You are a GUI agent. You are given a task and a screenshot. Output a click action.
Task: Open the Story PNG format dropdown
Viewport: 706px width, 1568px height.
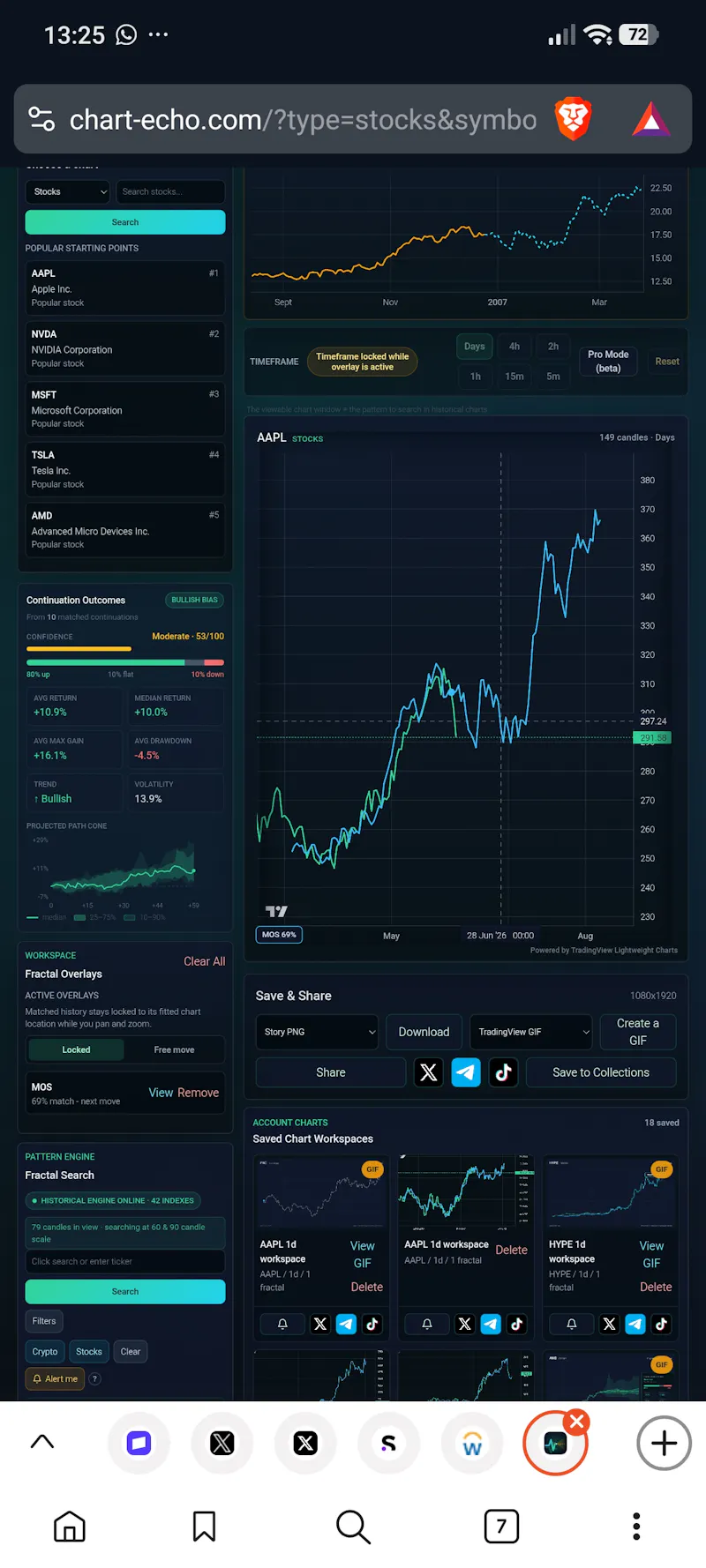(317, 1032)
